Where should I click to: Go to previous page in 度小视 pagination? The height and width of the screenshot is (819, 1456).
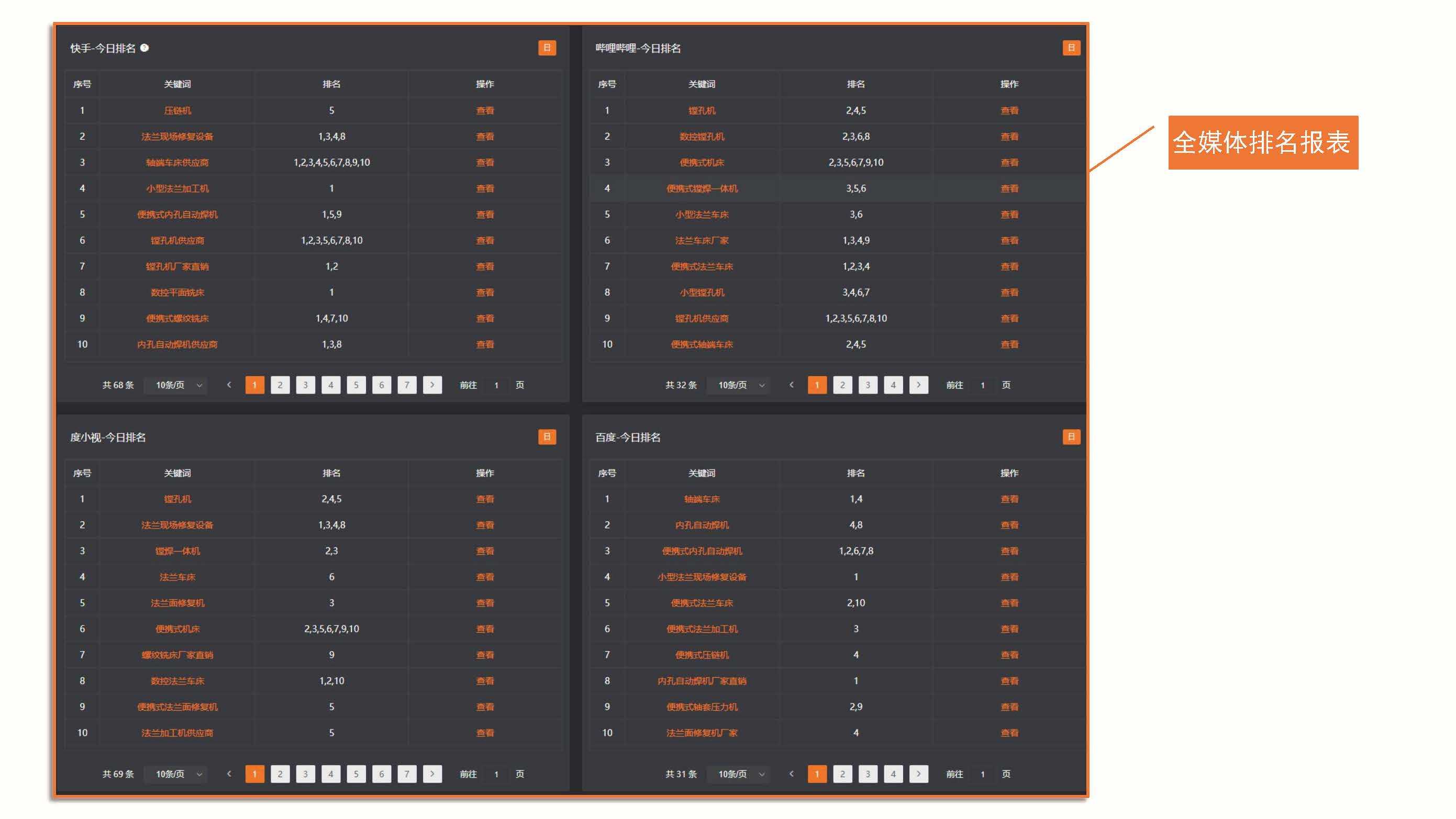229,774
